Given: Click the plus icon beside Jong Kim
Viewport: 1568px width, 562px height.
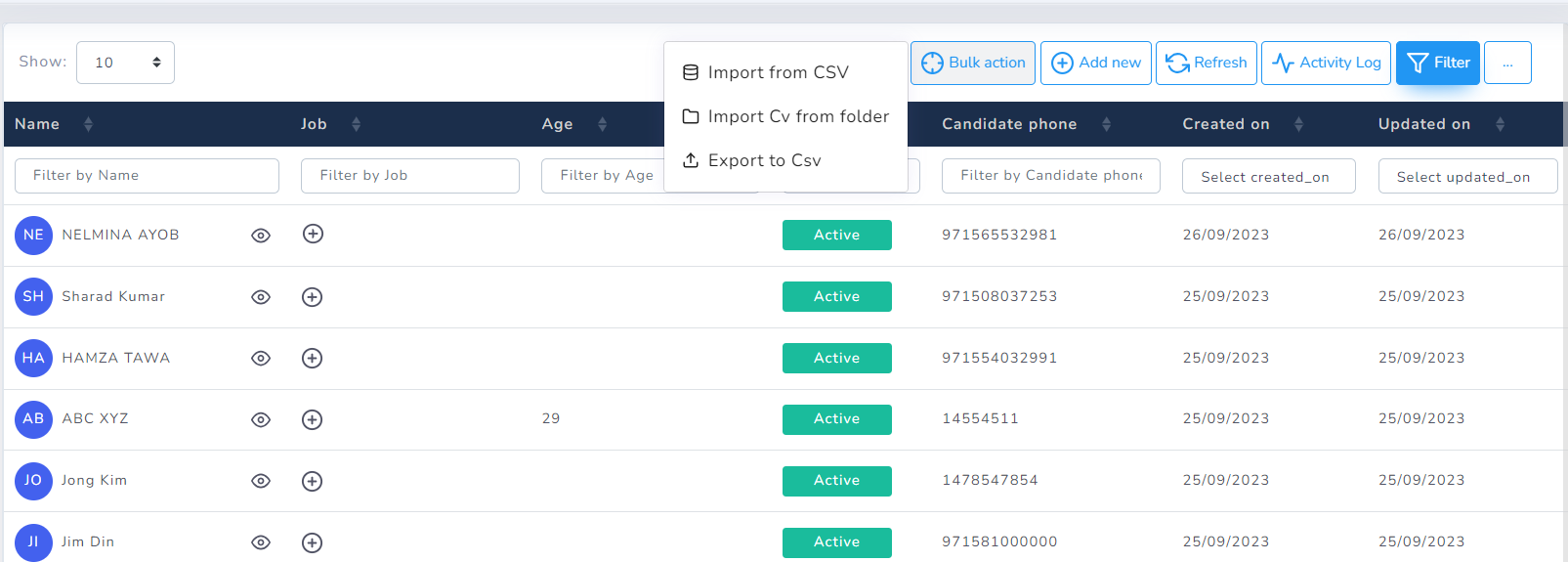Looking at the screenshot, I should pyautogui.click(x=312, y=481).
